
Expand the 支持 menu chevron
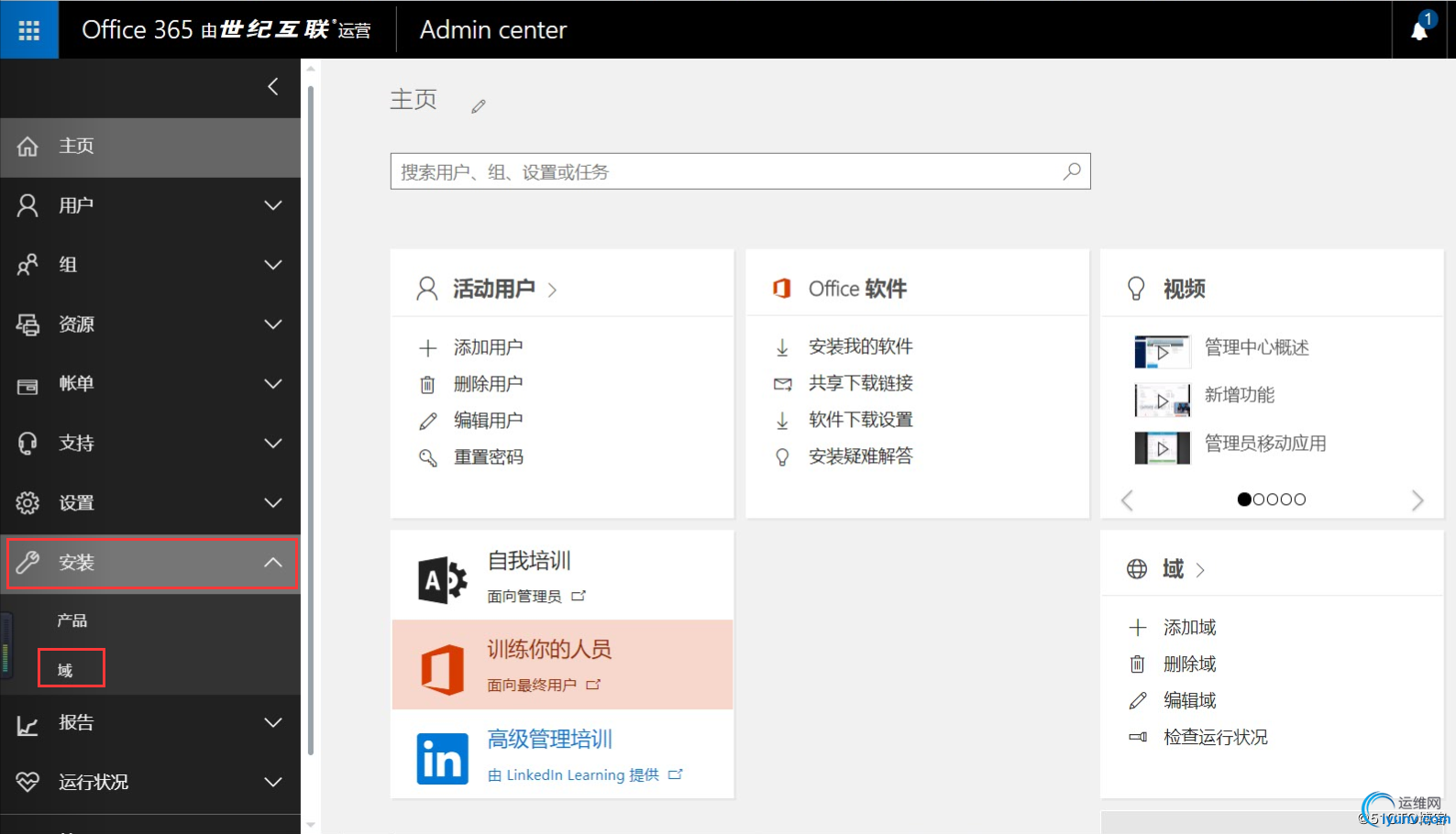273,444
